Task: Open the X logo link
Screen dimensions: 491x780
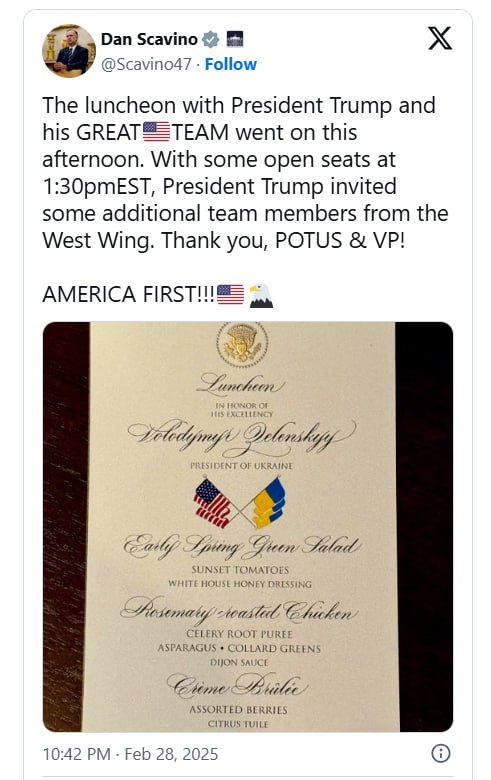Action: 440,38
